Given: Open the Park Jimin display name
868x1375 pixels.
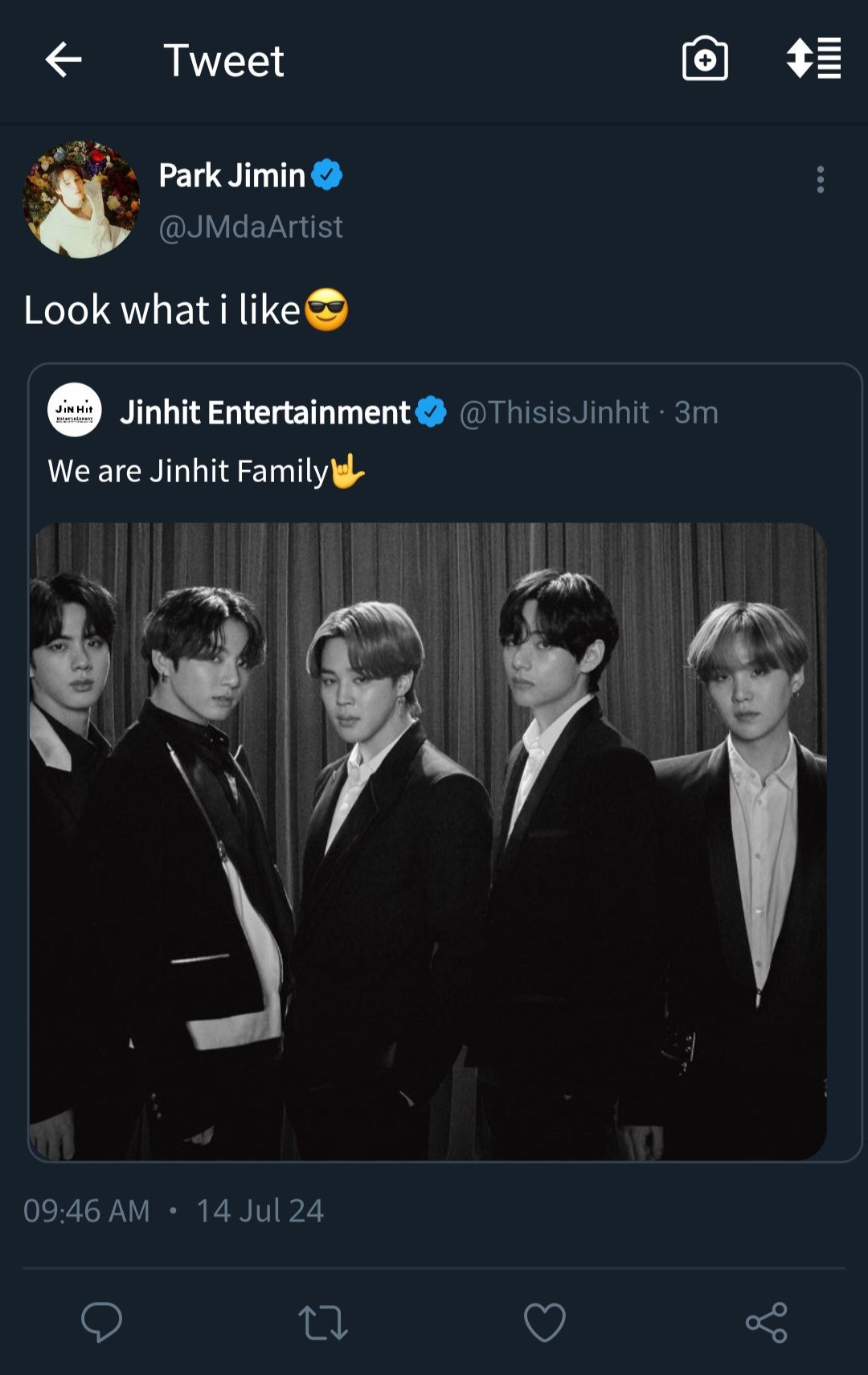Looking at the screenshot, I should (x=231, y=175).
